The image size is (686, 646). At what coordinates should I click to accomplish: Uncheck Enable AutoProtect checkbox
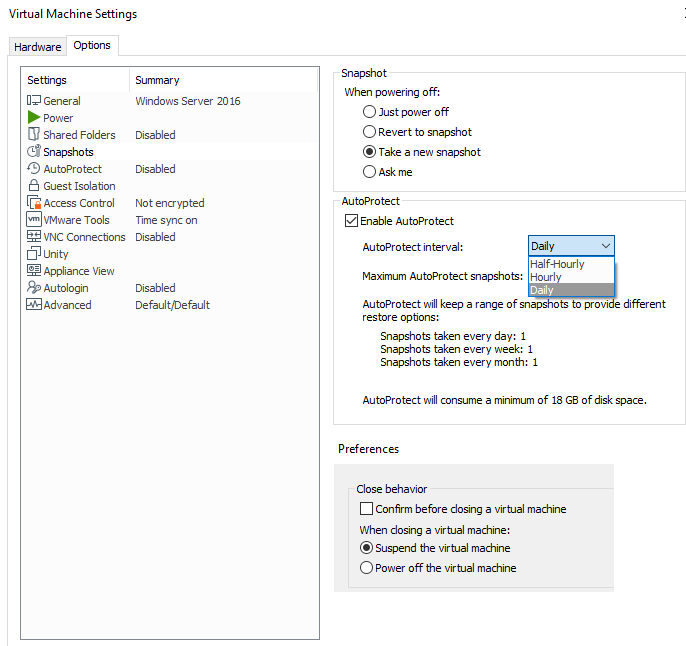pos(351,220)
